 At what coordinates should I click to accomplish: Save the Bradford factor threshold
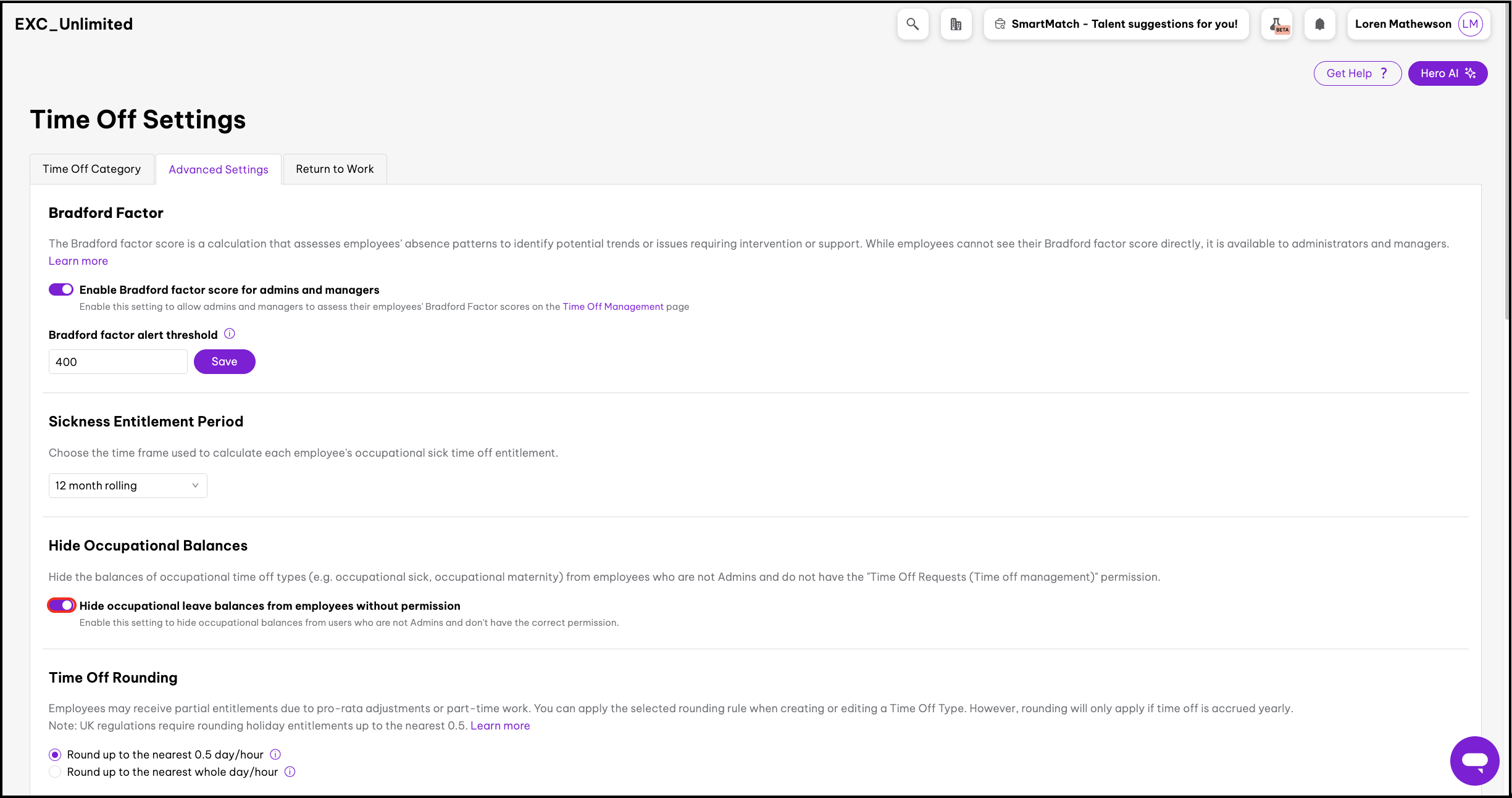point(224,362)
